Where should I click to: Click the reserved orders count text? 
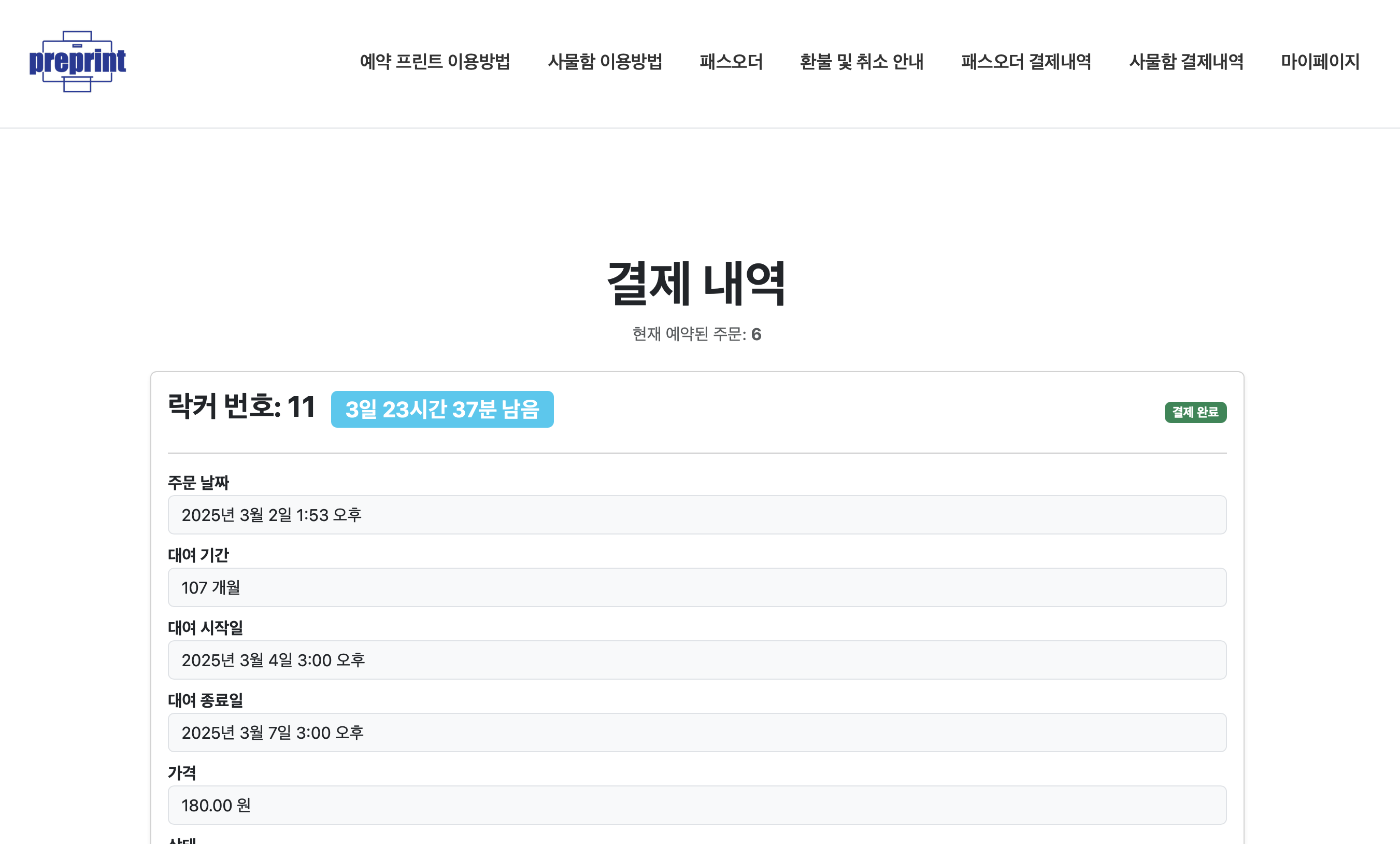pyautogui.click(x=696, y=335)
